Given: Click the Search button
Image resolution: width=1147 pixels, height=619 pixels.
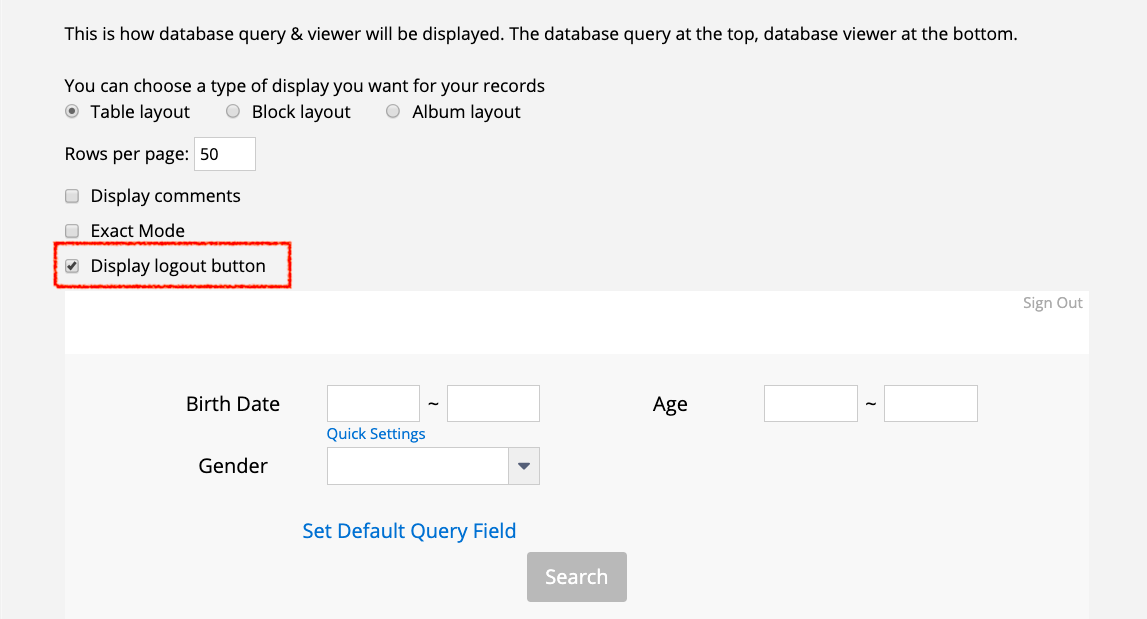Looking at the screenshot, I should (x=576, y=577).
